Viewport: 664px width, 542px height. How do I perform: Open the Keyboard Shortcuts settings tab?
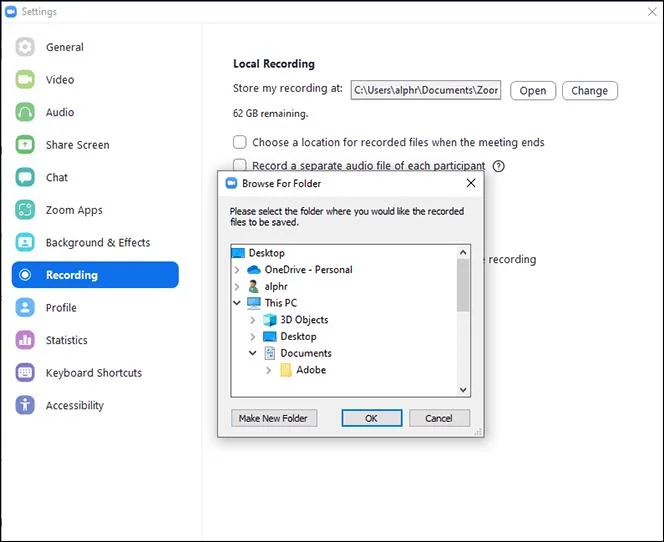94,373
